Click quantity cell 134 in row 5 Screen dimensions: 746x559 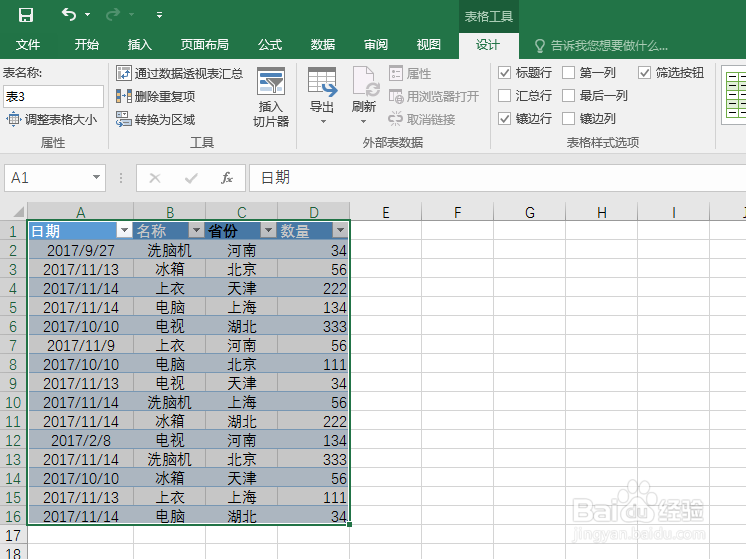click(314, 307)
